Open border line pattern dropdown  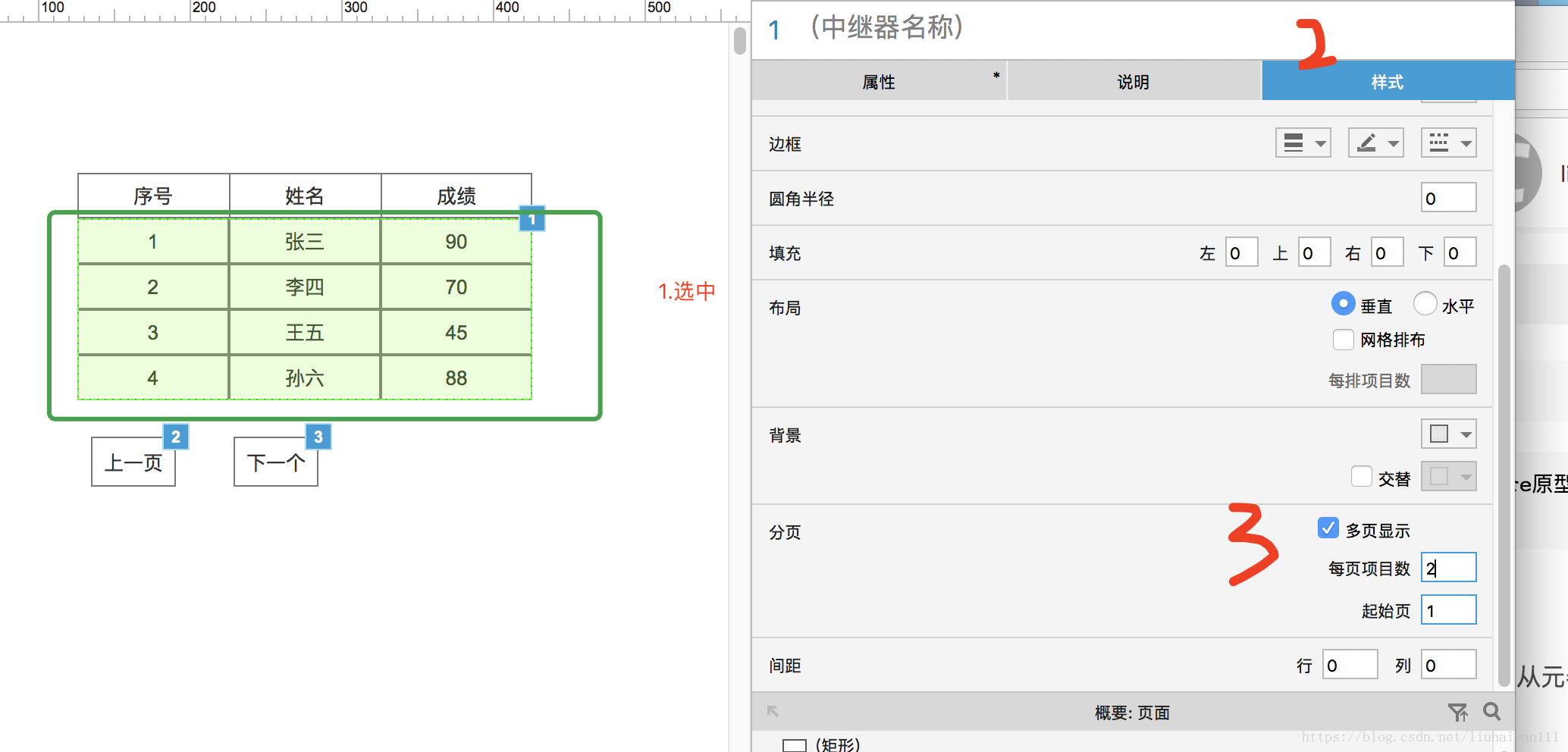tap(1449, 143)
